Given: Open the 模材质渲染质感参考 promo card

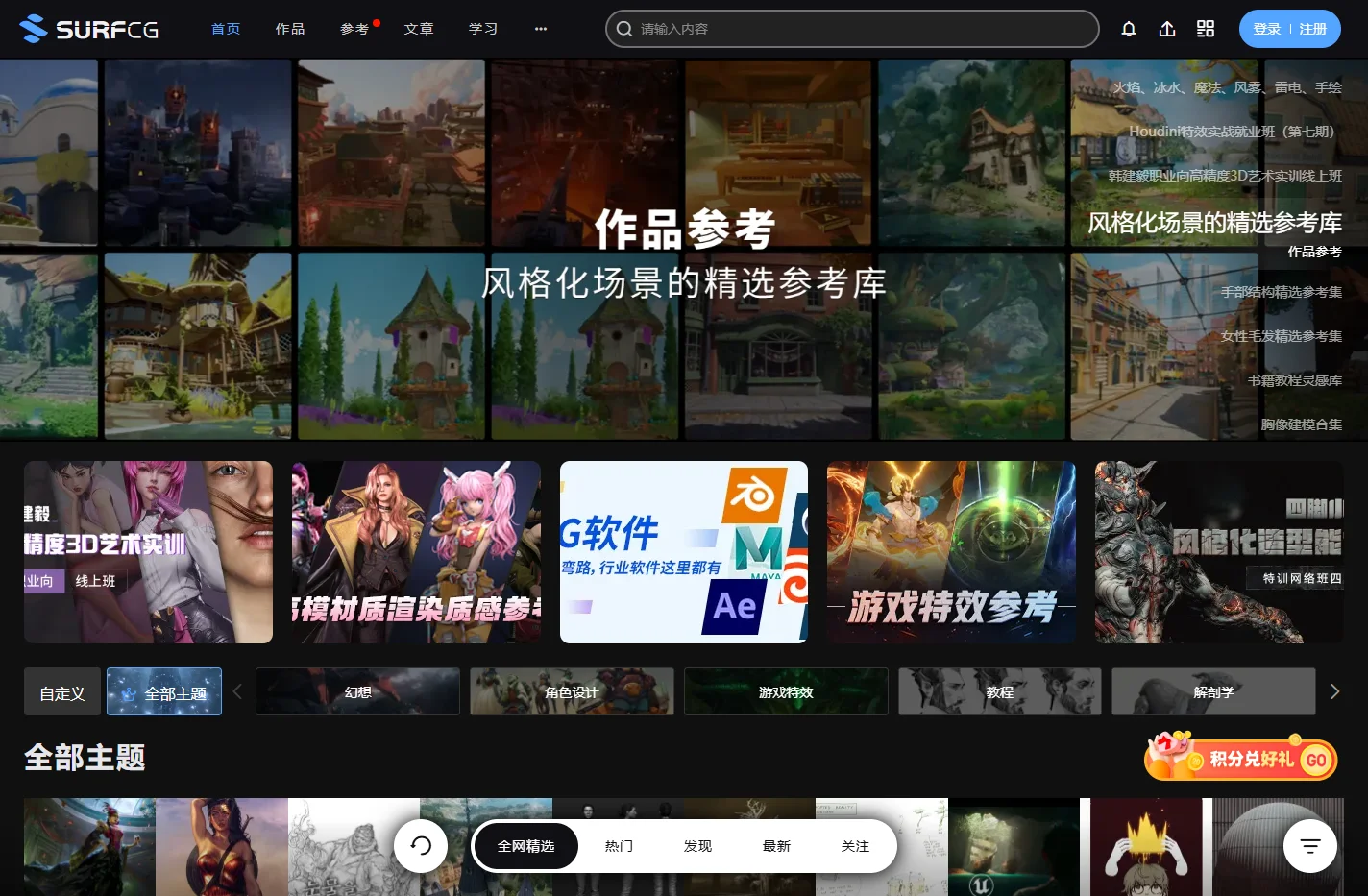Looking at the screenshot, I should [416, 552].
